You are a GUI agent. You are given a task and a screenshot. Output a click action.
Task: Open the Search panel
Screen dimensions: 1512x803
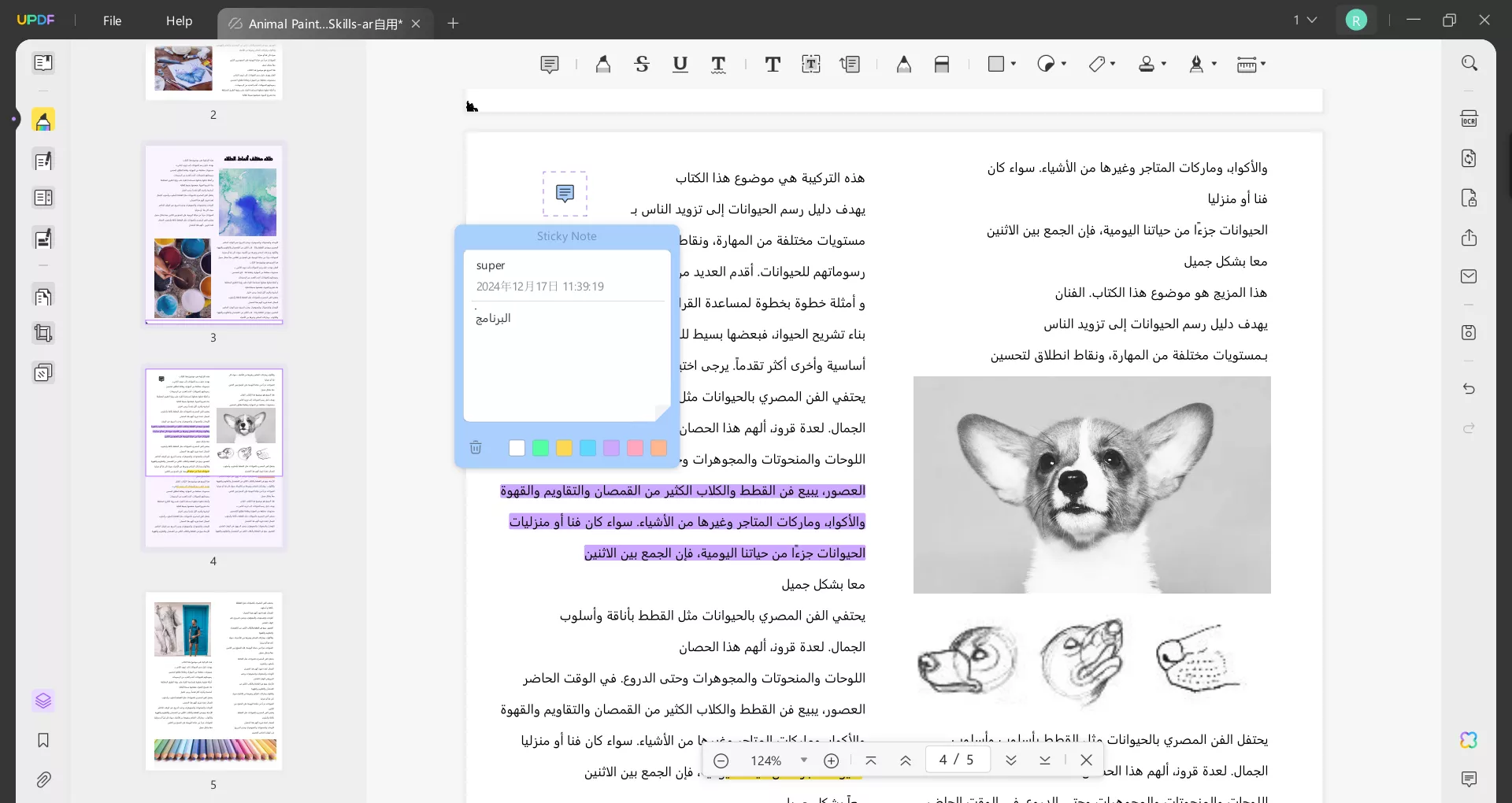1469,63
